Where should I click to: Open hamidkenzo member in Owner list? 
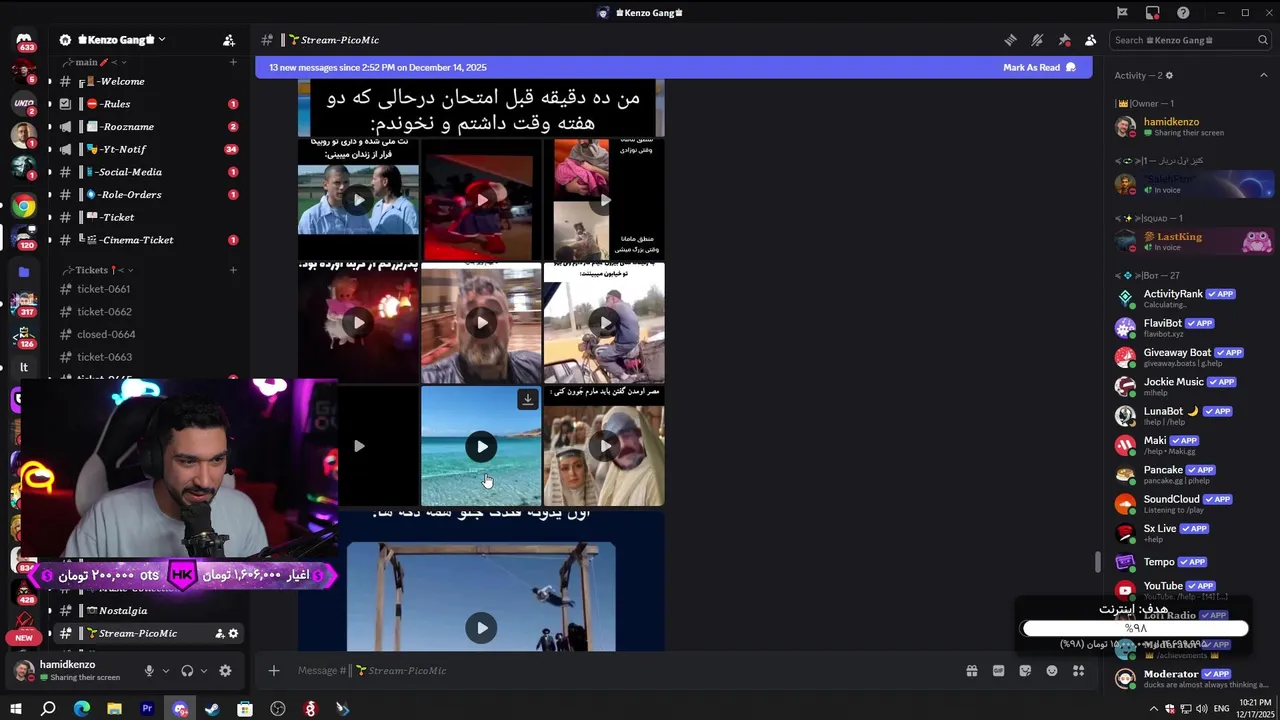(x=1193, y=127)
